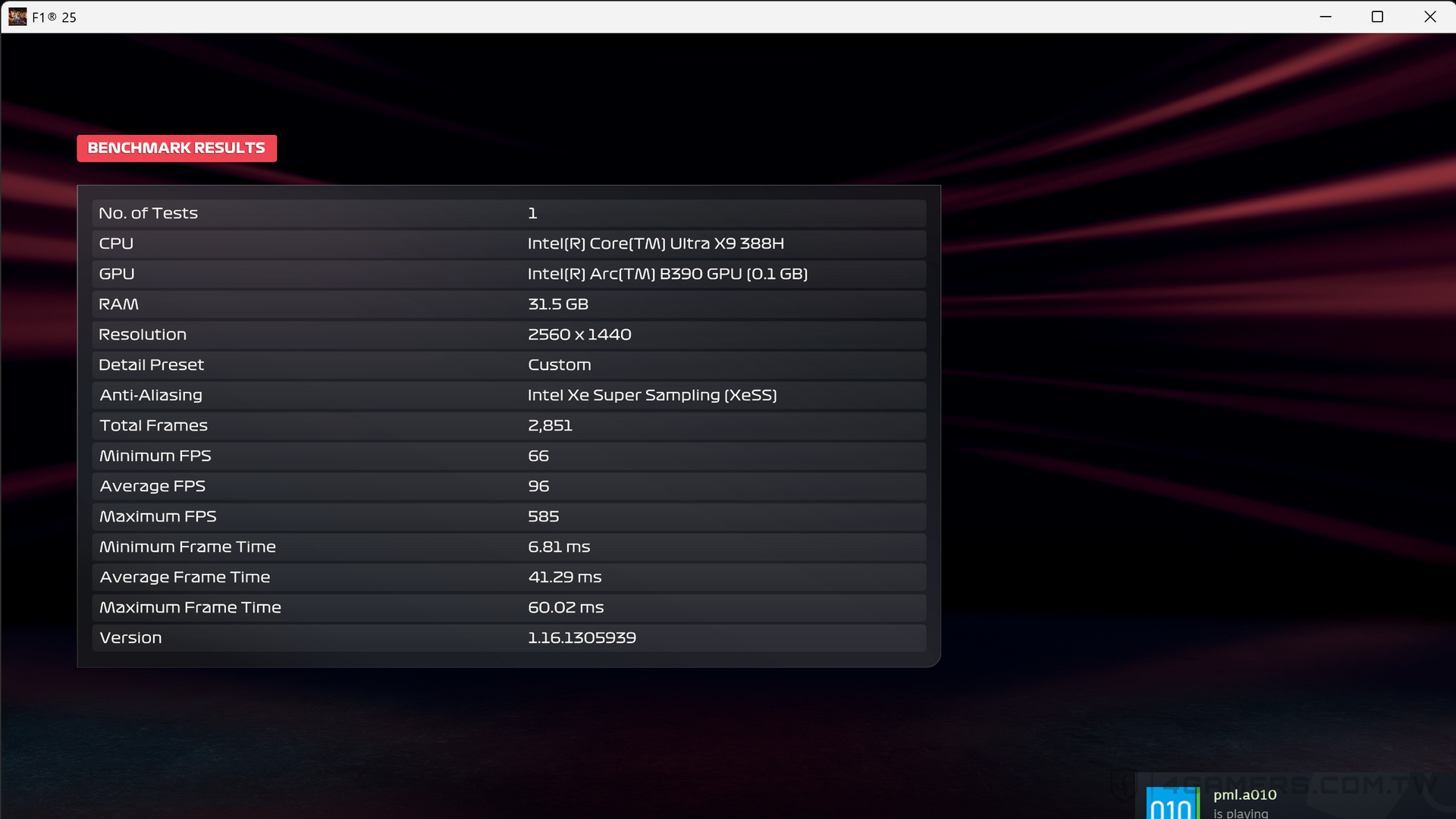Click the Average Frame Time value

click(x=565, y=577)
